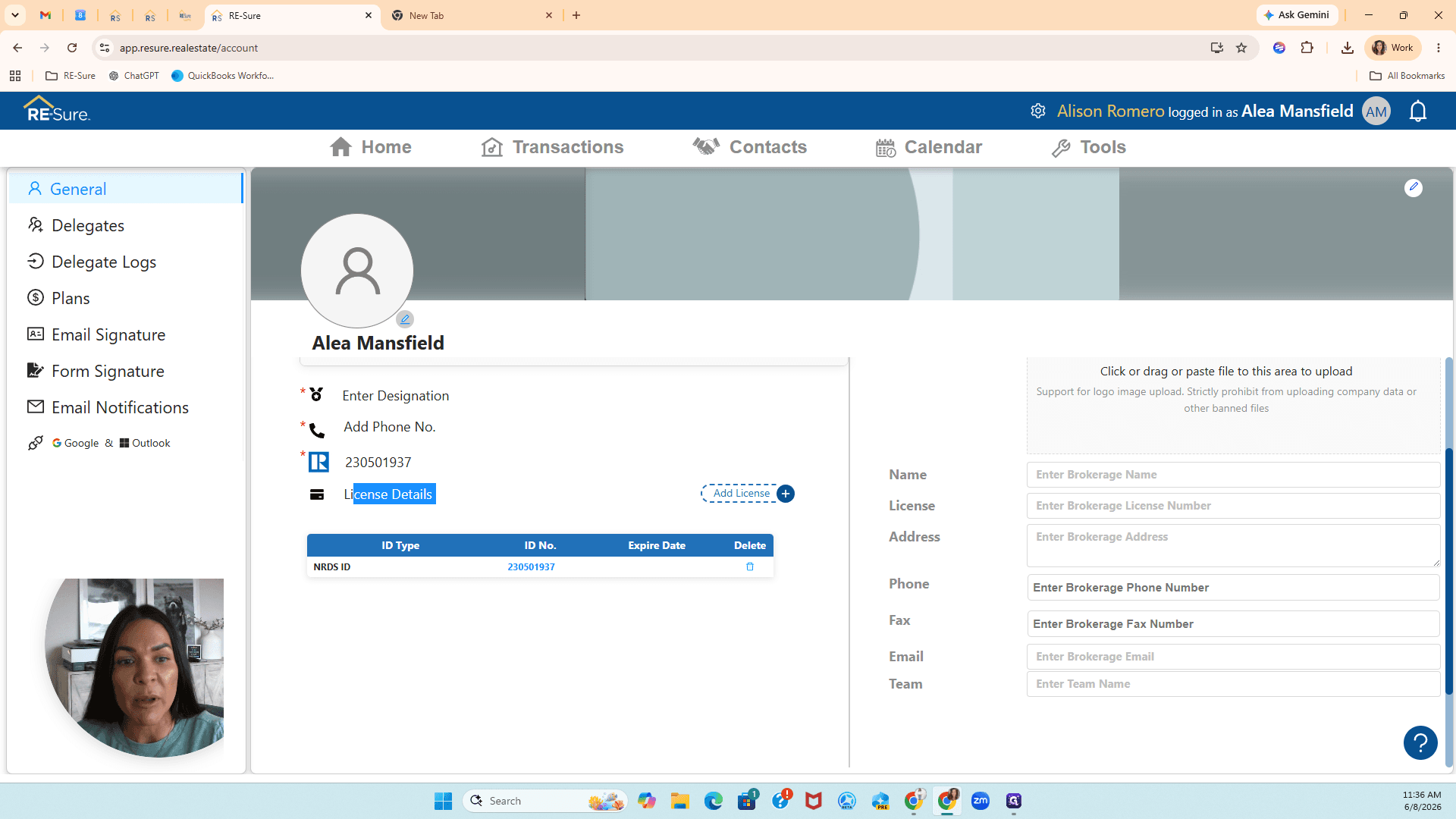Click the plus icon next to Add License

786,494
